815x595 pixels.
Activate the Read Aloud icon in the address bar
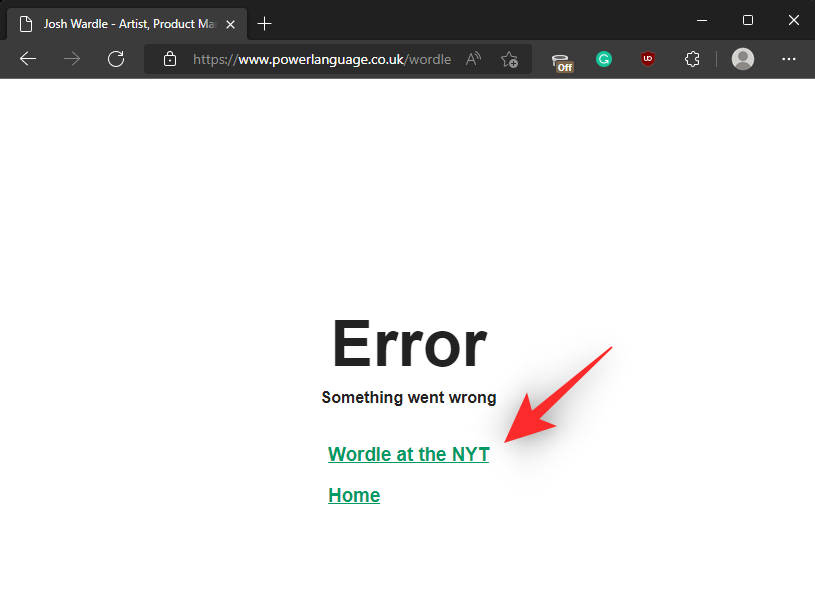(474, 59)
